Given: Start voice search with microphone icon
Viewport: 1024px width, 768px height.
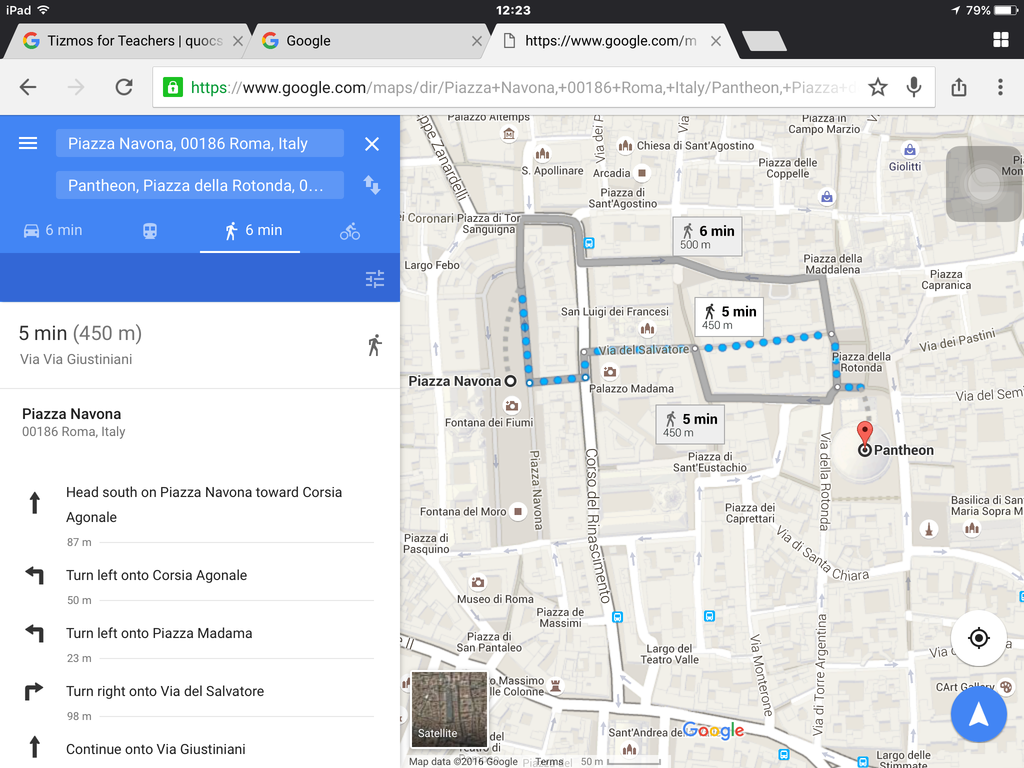Looking at the screenshot, I should [x=914, y=87].
